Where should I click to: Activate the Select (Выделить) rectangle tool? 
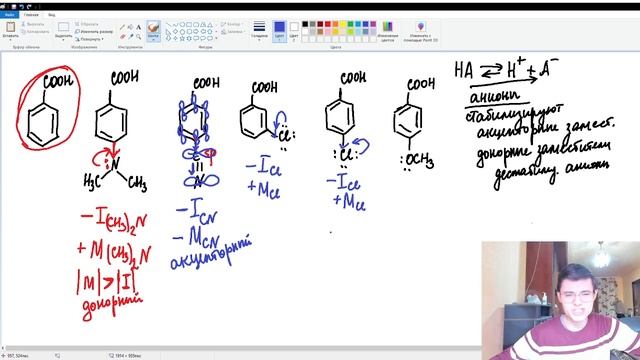pos(63,27)
